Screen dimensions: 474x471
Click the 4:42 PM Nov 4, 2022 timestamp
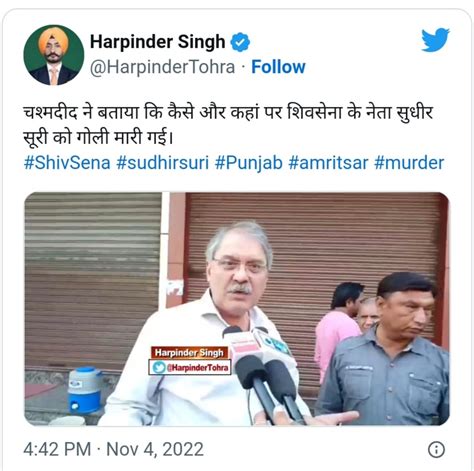point(113,449)
